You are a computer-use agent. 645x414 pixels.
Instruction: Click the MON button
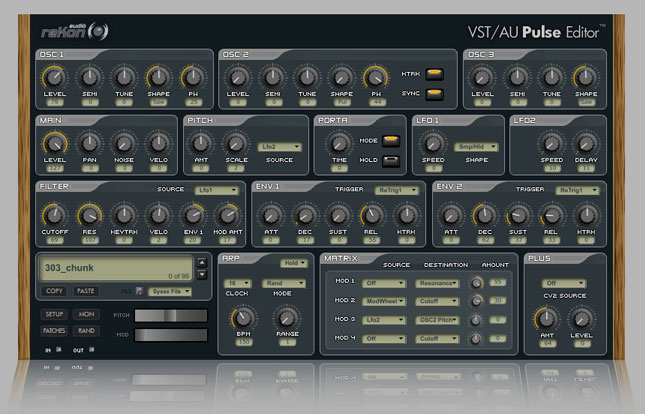click(86, 314)
